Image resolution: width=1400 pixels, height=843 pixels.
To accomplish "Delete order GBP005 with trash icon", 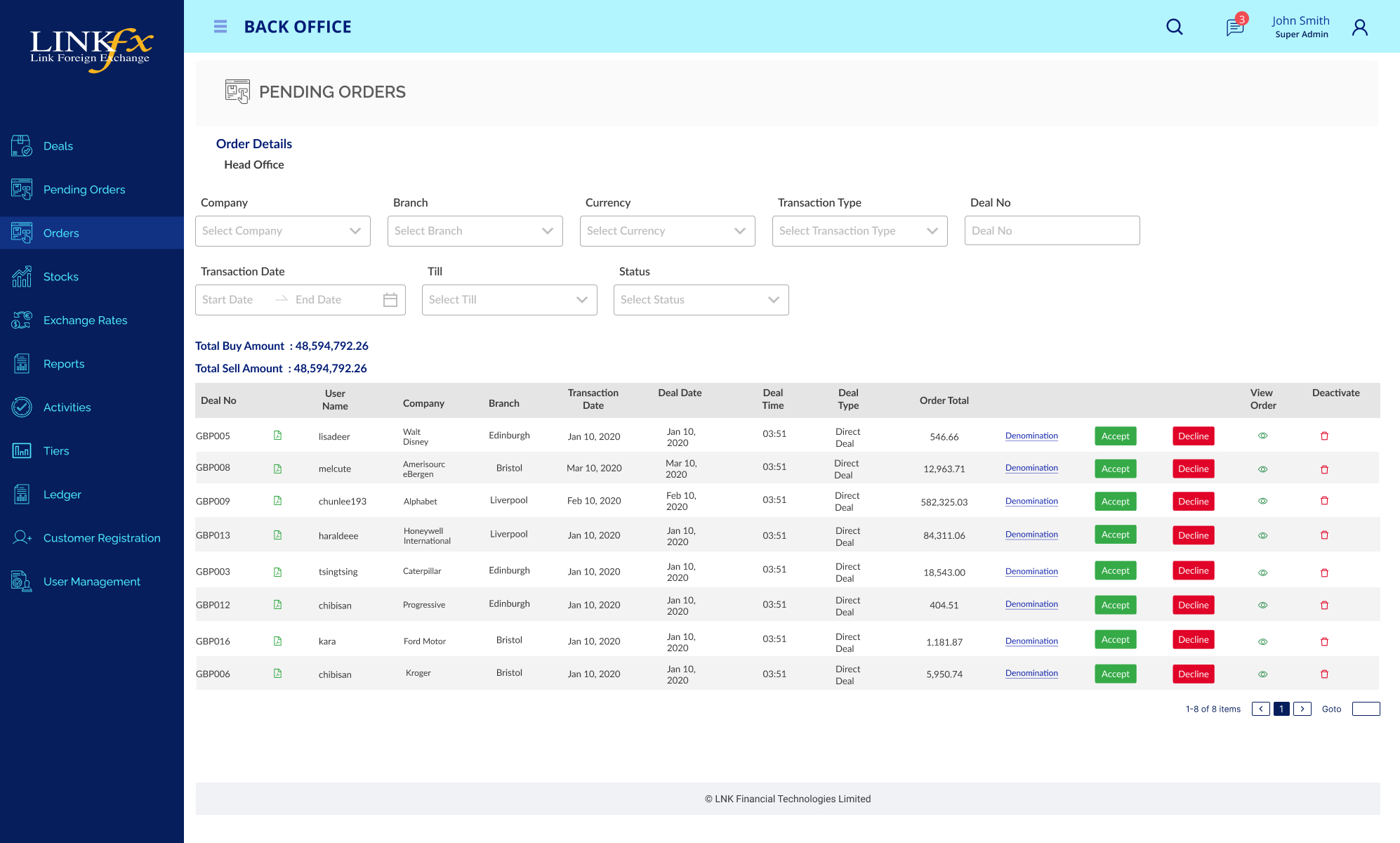I will 1325,436.
